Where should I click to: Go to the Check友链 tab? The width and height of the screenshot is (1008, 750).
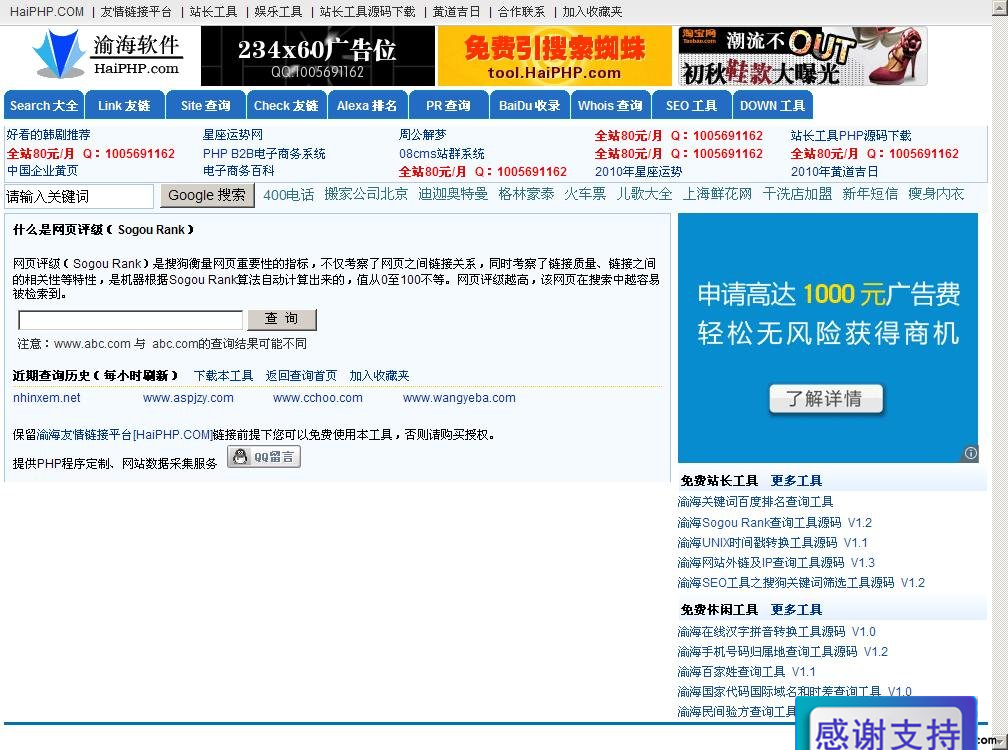tap(286, 105)
